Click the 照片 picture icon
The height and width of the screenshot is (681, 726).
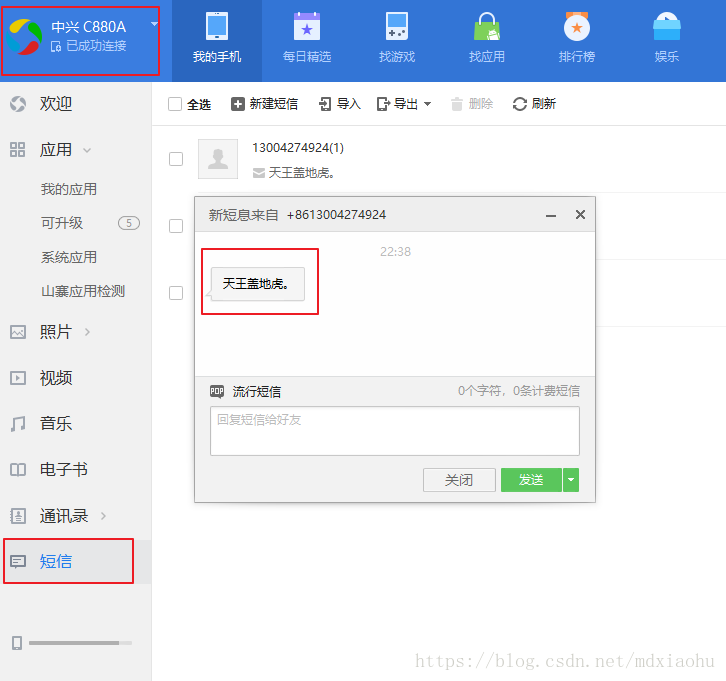click(18, 332)
